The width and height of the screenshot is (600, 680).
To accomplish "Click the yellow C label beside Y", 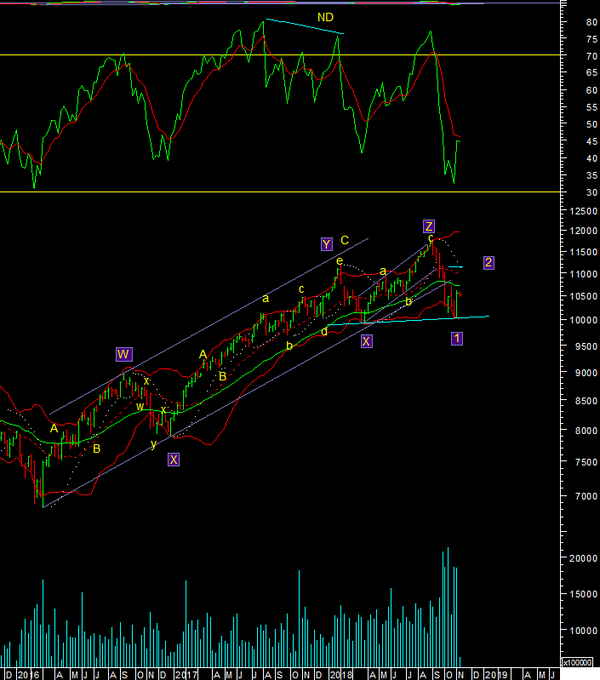I will pyautogui.click(x=345, y=241).
